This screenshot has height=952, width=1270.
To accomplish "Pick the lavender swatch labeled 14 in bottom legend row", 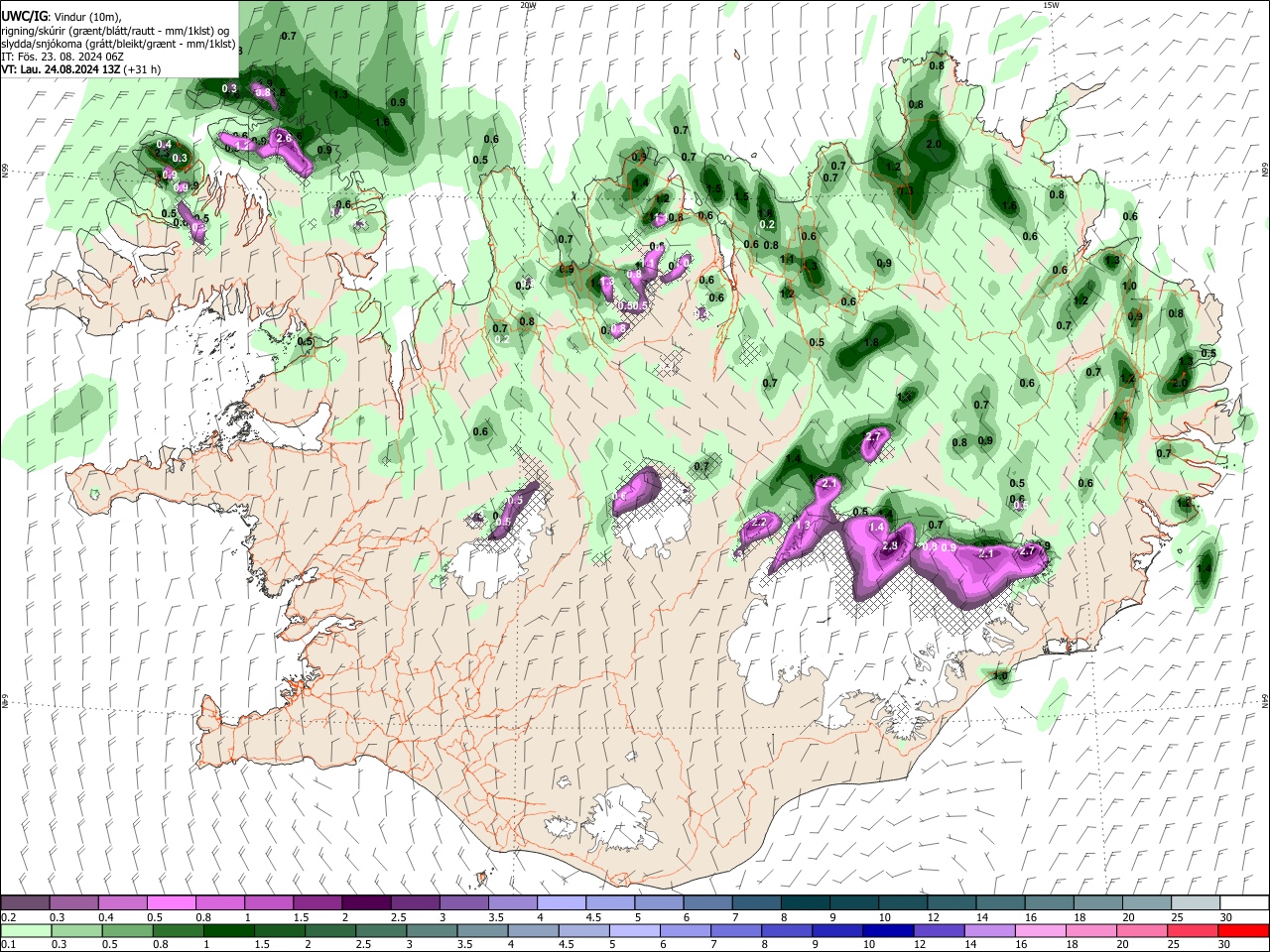I will click(990, 930).
